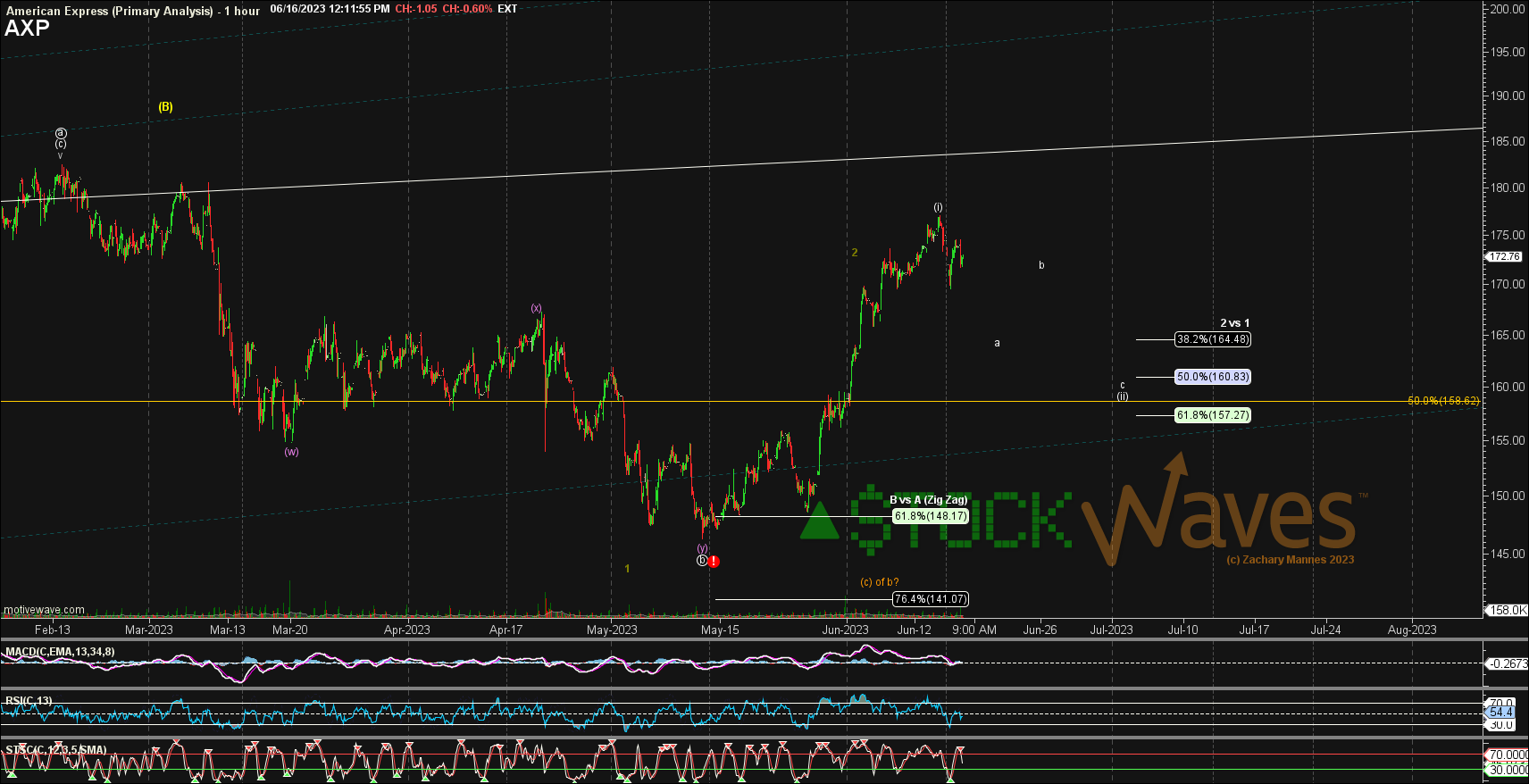Click the MACD(C,EMA,13,34,8) study label
Screen dimensions: 1529x784
[60, 652]
